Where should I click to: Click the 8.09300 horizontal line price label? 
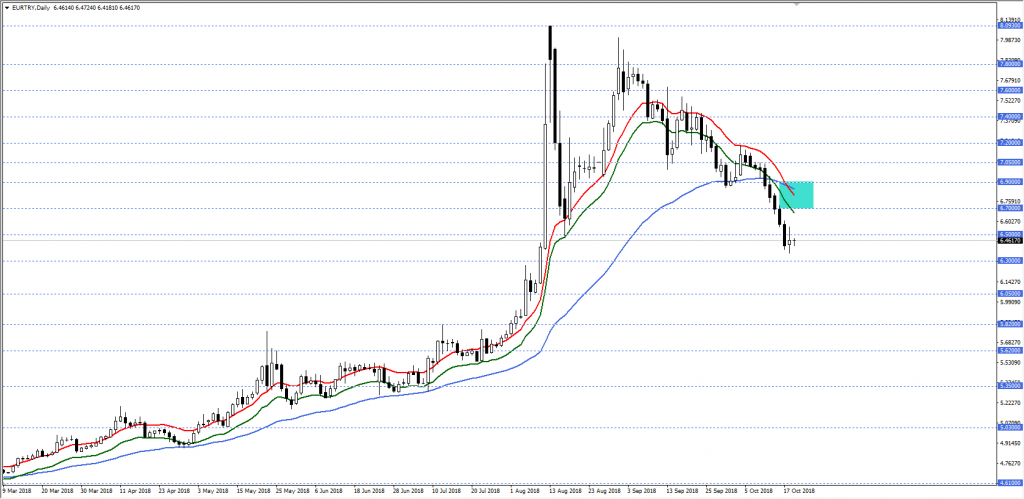click(1010, 26)
